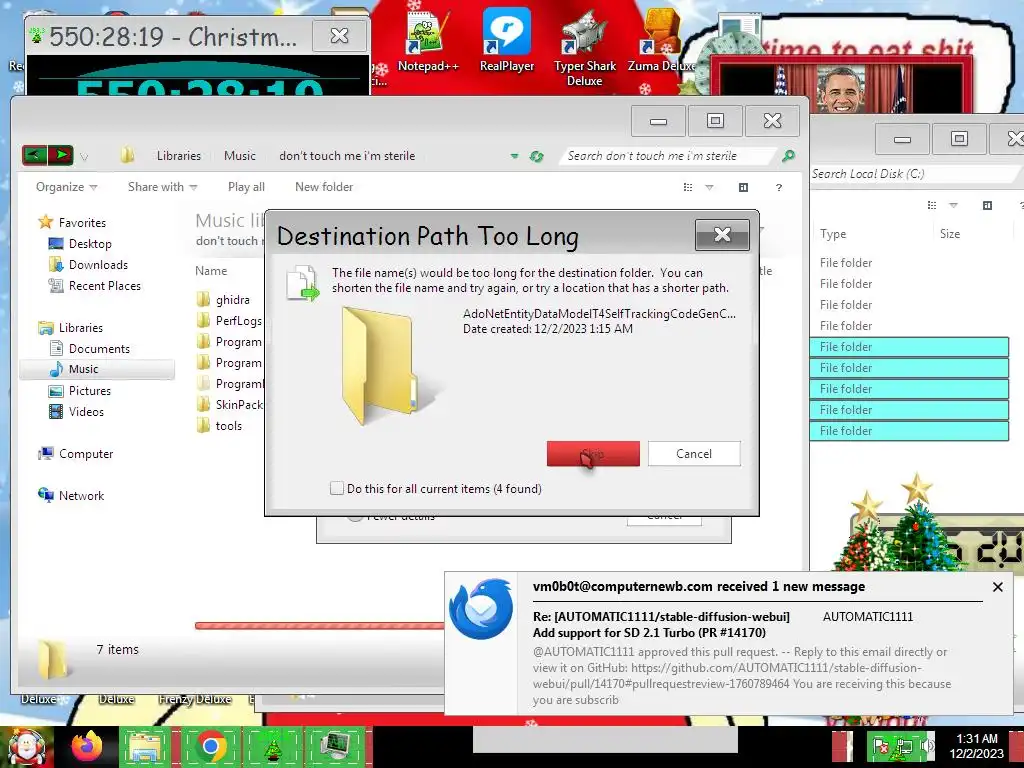Open Organize dropdown menu
Image resolution: width=1024 pixels, height=768 pixels.
(67, 187)
